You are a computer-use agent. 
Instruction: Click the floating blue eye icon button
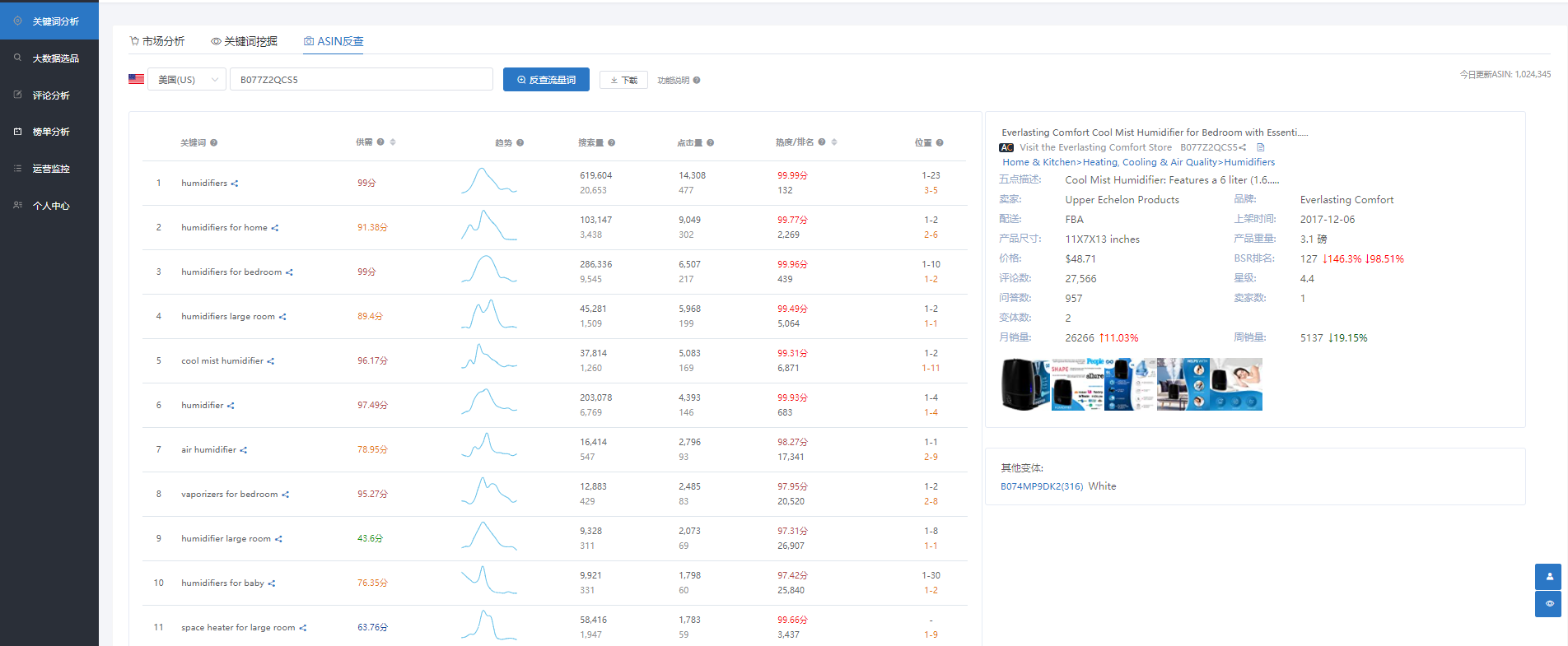coord(1548,604)
